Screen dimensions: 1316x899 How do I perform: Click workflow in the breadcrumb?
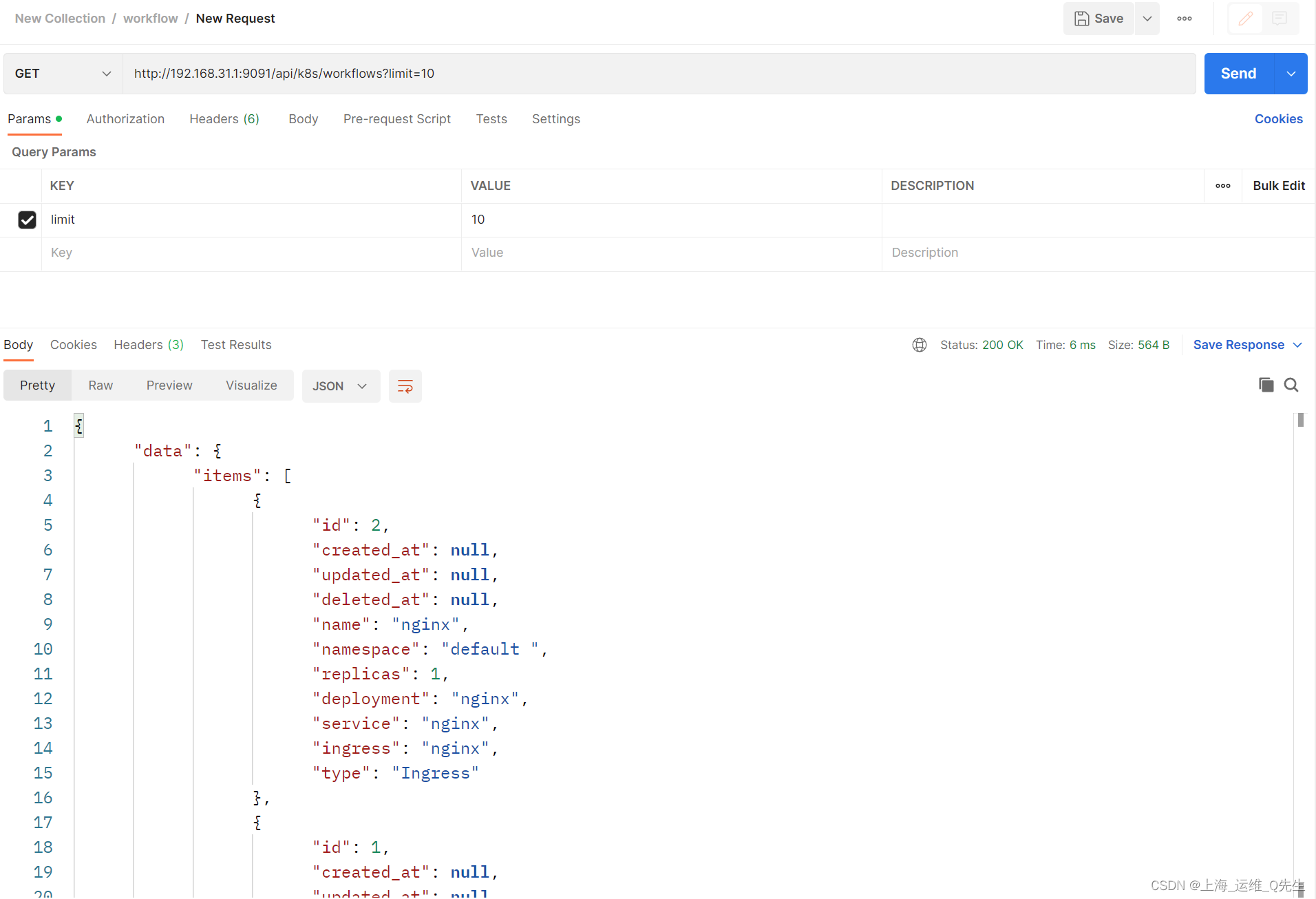pos(151,19)
